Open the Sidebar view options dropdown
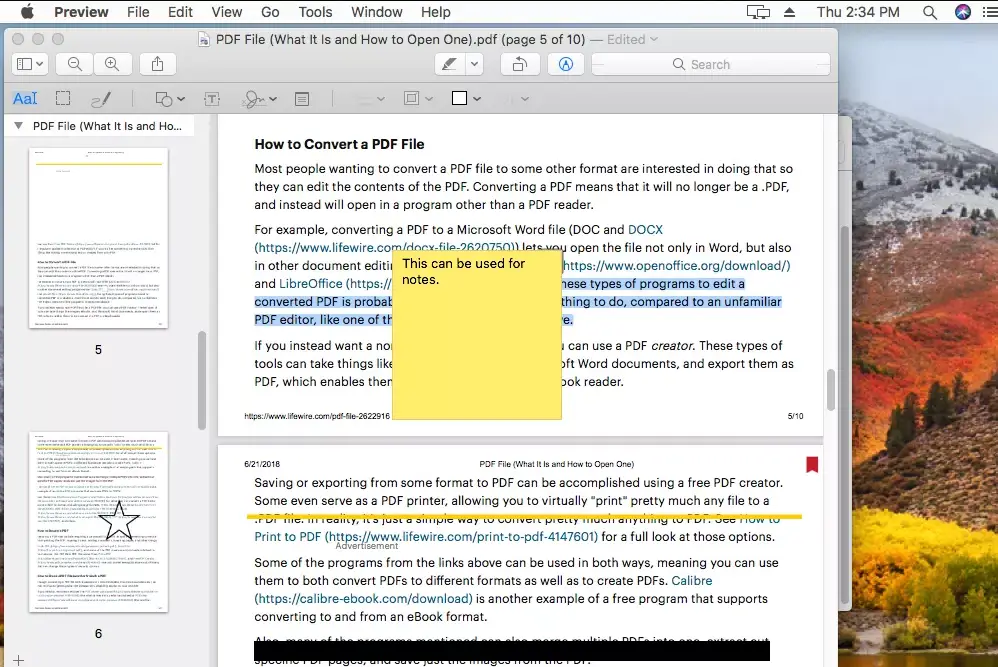This screenshot has width=998, height=667. 30,64
